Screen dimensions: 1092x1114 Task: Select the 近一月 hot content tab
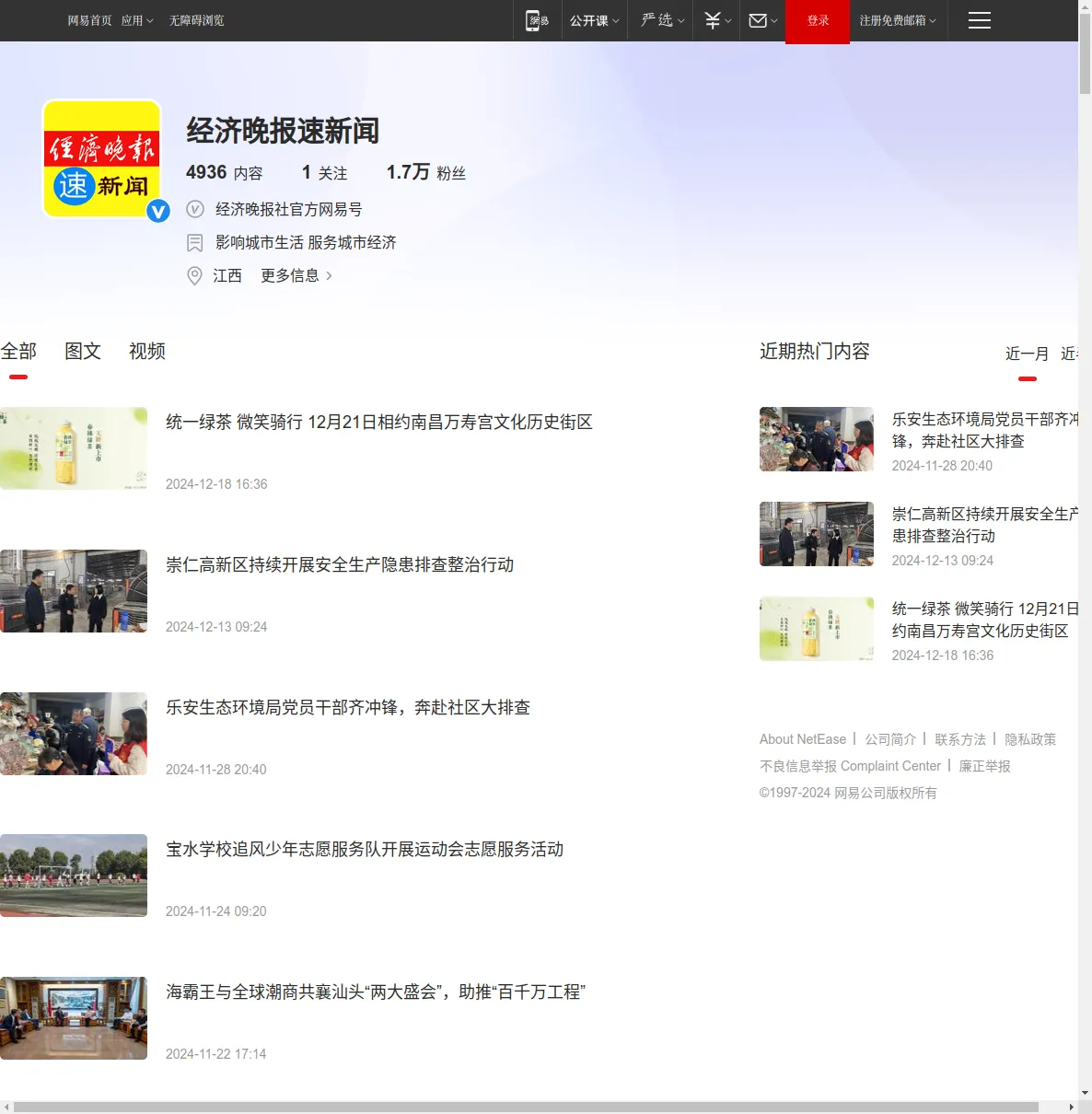(x=1027, y=354)
